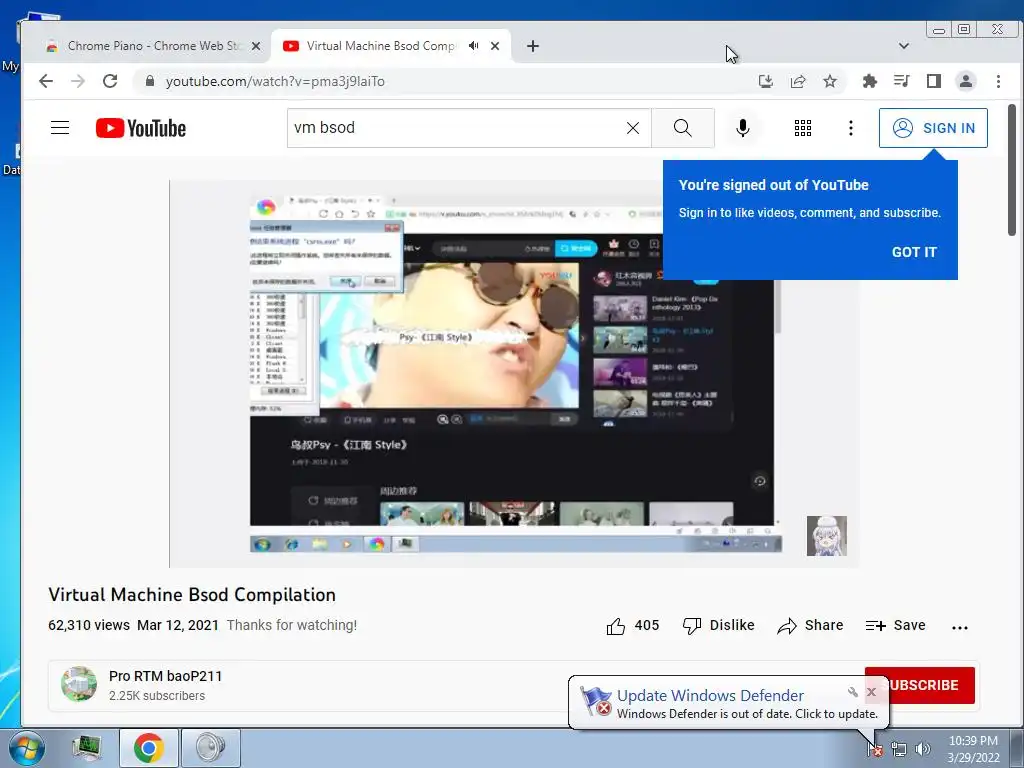Open the tab search chevron
Screen dimensions: 1024x768
(904, 46)
